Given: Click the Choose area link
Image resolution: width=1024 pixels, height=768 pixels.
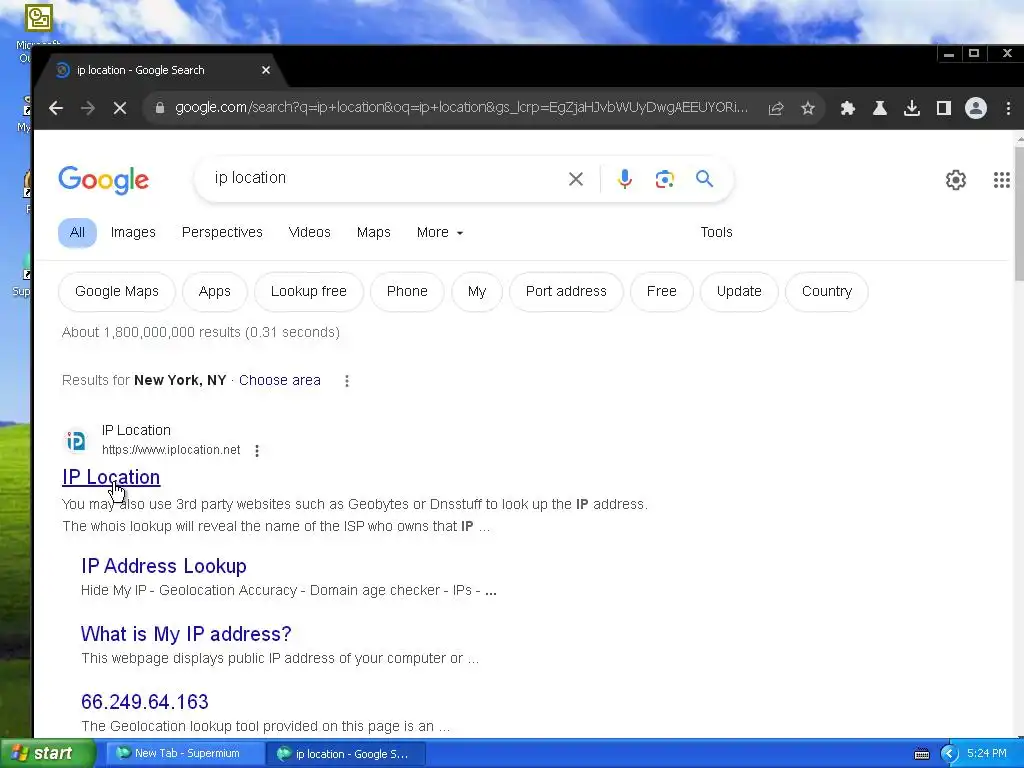Looking at the screenshot, I should [x=280, y=381].
